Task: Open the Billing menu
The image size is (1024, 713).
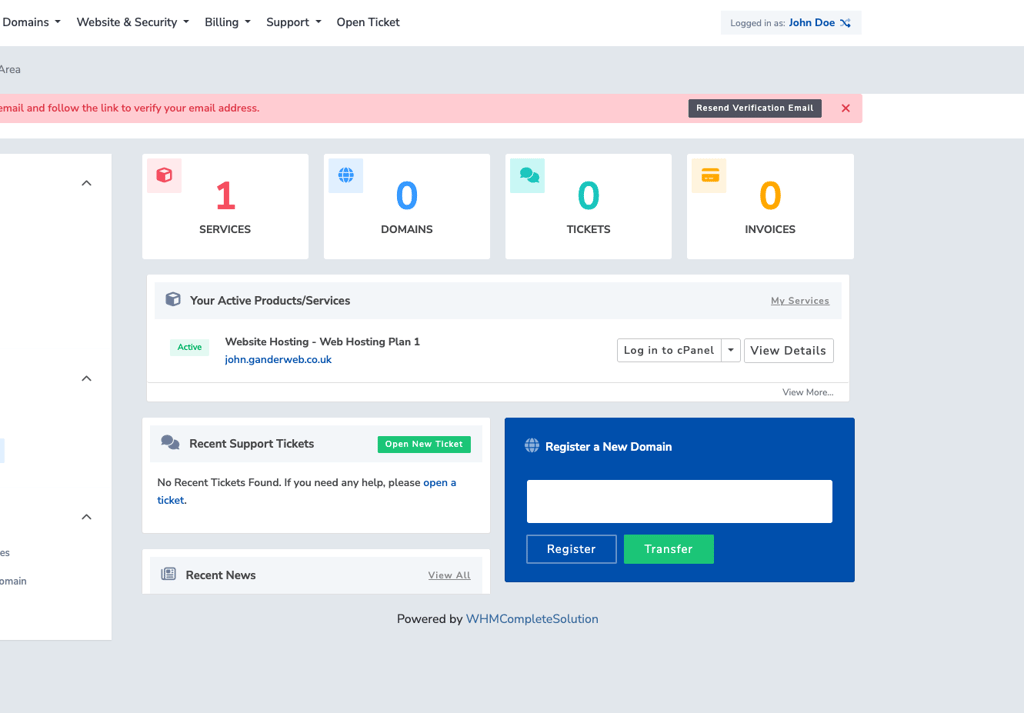Action: [x=227, y=22]
